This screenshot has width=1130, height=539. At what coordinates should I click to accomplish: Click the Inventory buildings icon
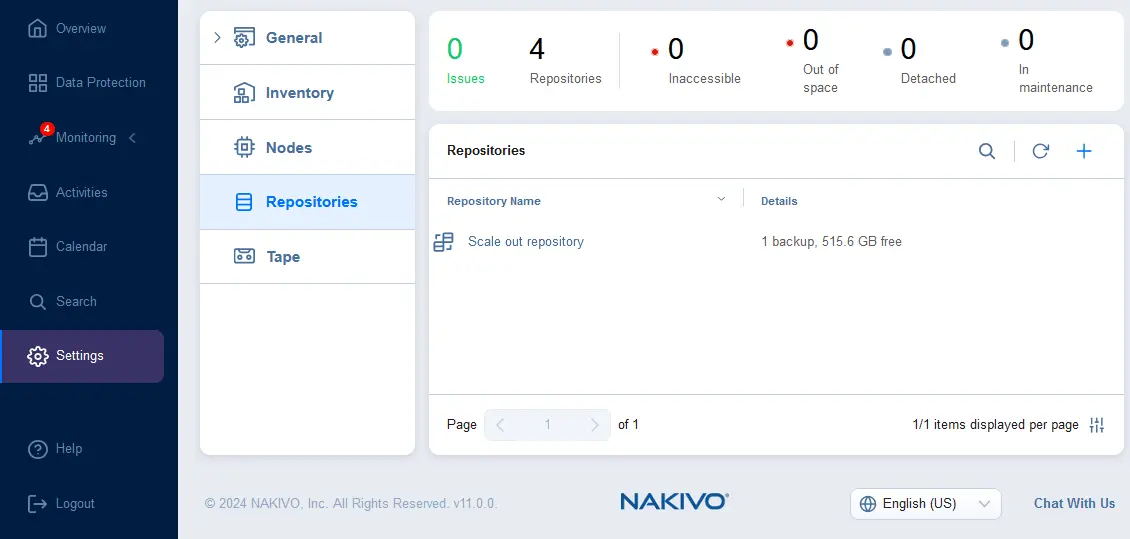click(244, 93)
